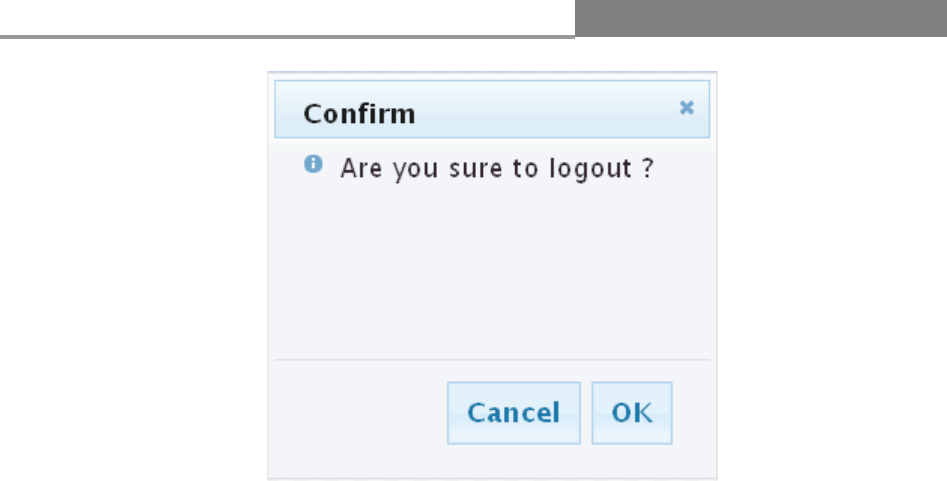Click the "Are you sure to logout ?" message
This screenshot has height=481, width=947.
click(497, 168)
